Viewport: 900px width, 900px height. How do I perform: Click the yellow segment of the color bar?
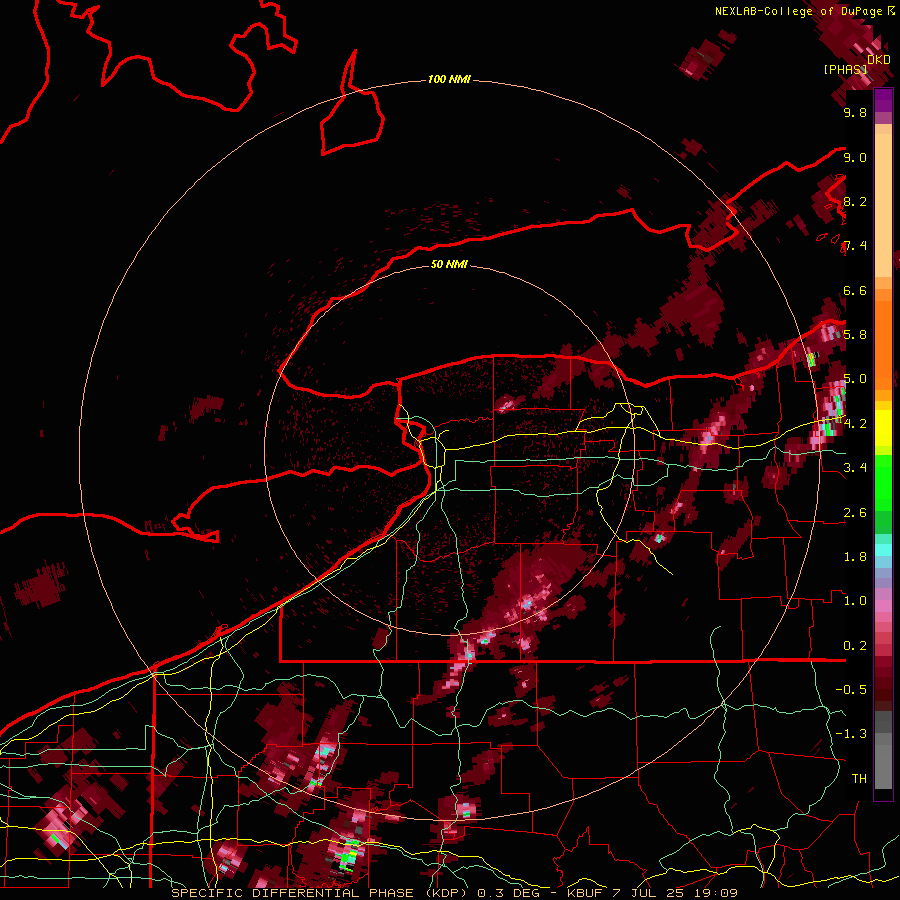click(883, 428)
